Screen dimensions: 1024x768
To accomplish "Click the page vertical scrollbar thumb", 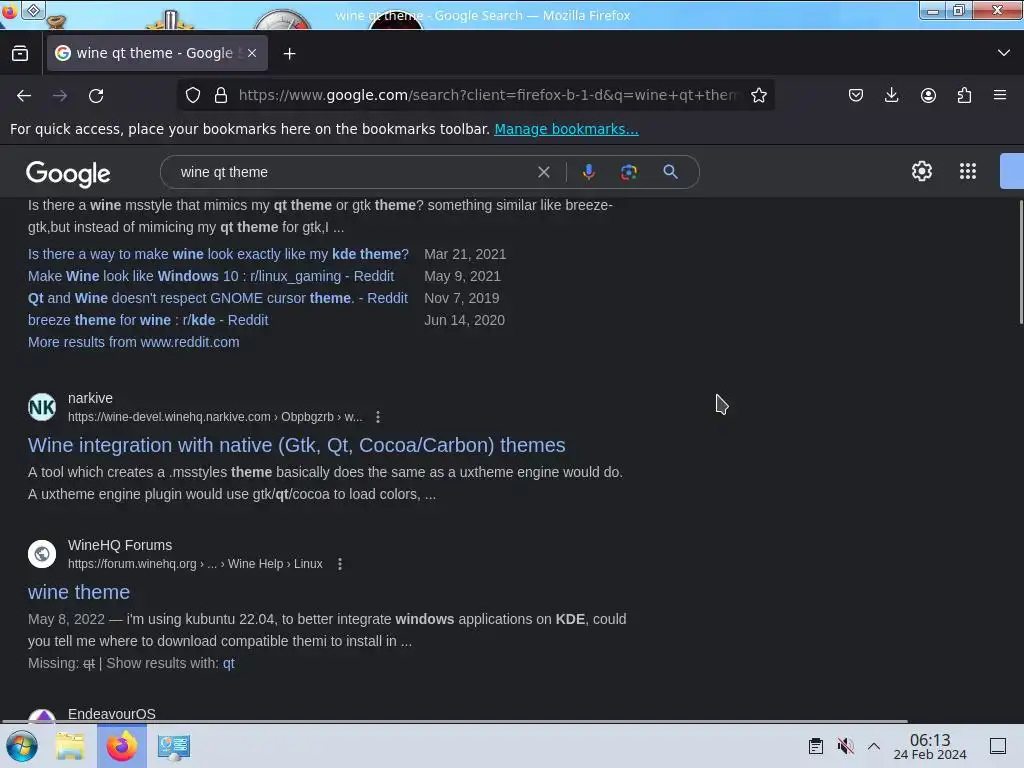I will click(x=1021, y=261).
